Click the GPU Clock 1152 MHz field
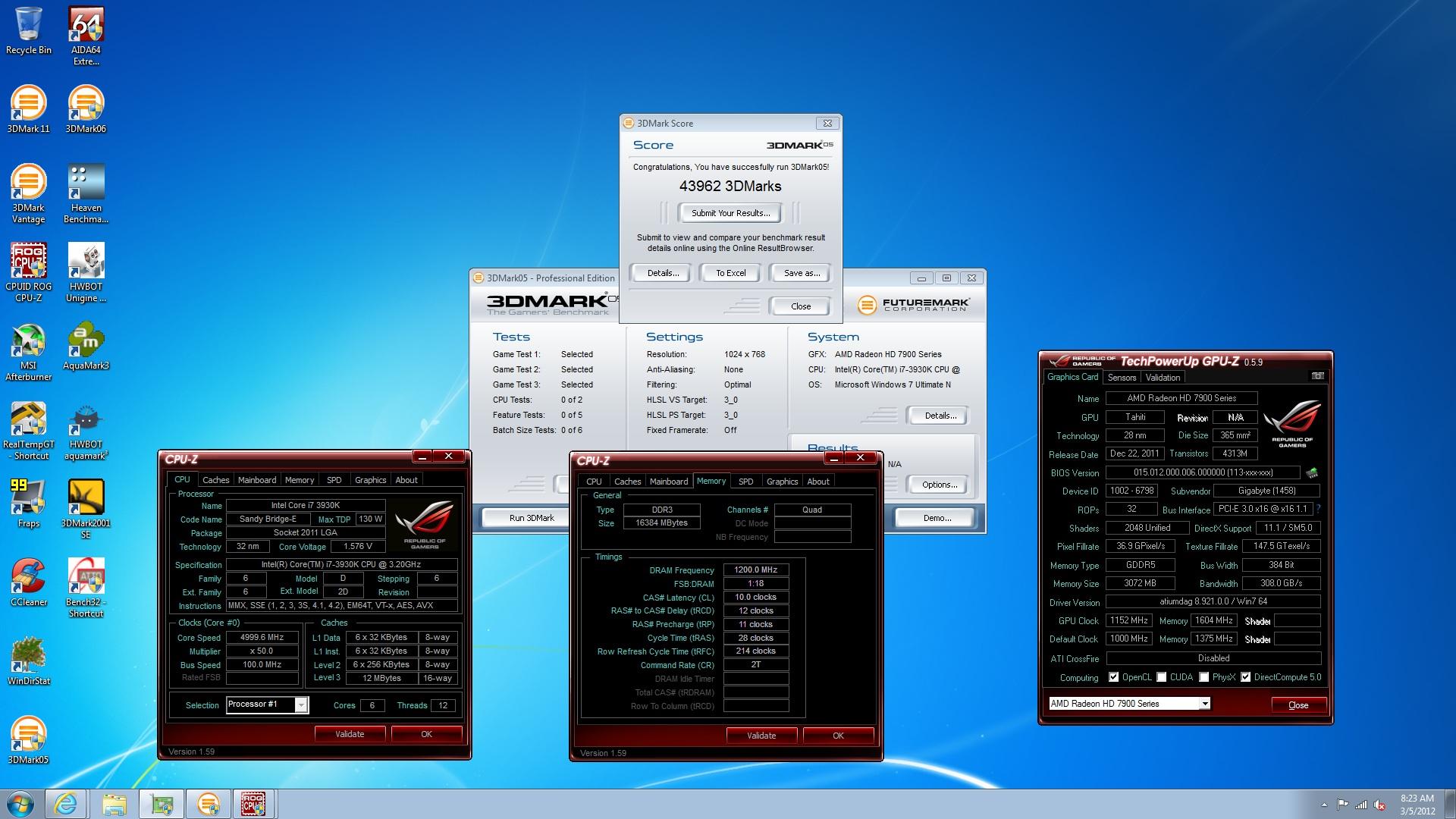The height and width of the screenshot is (819, 1456). pyautogui.click(x=1128, y=620)
